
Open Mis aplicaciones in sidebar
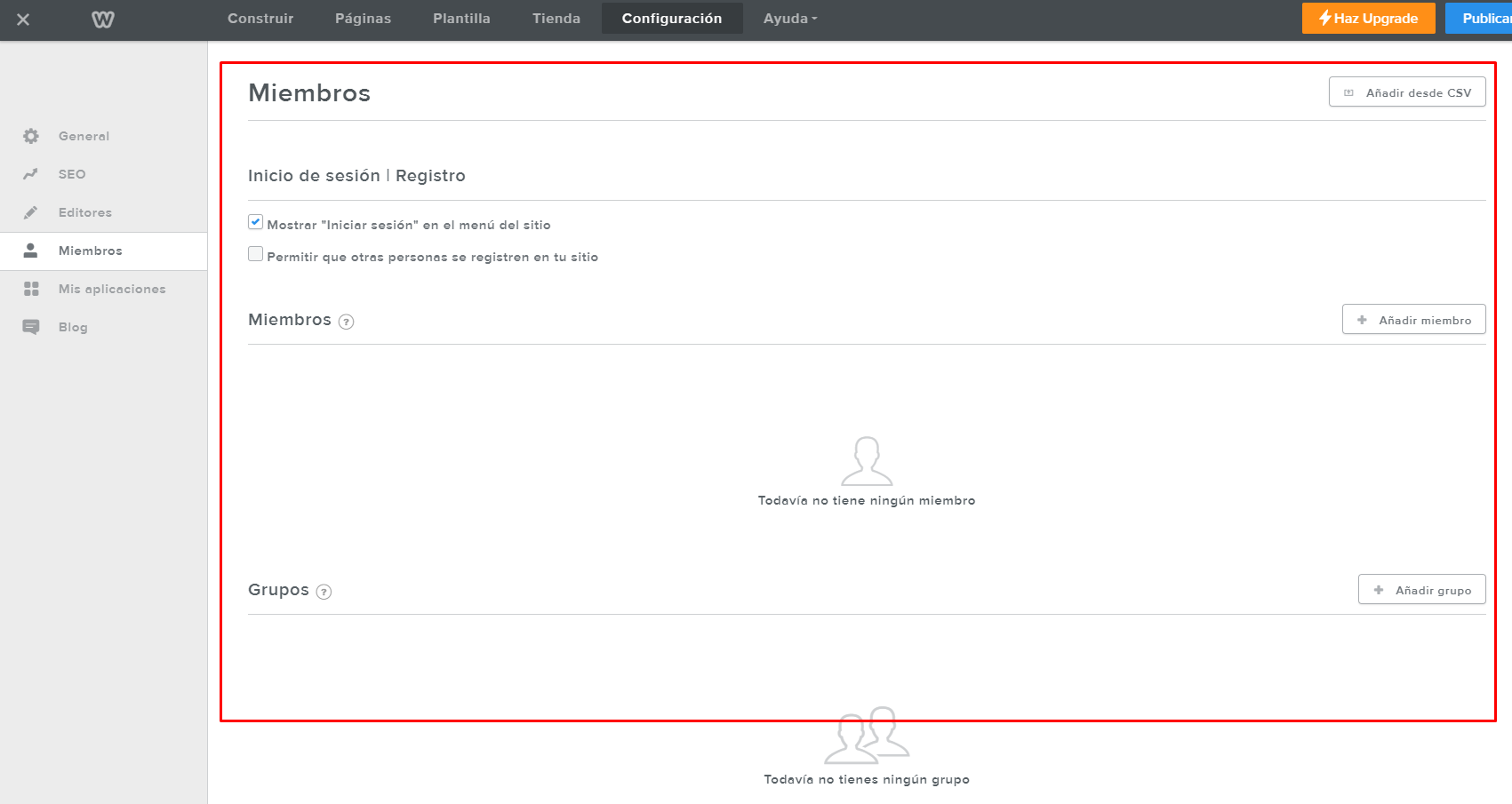104,289
